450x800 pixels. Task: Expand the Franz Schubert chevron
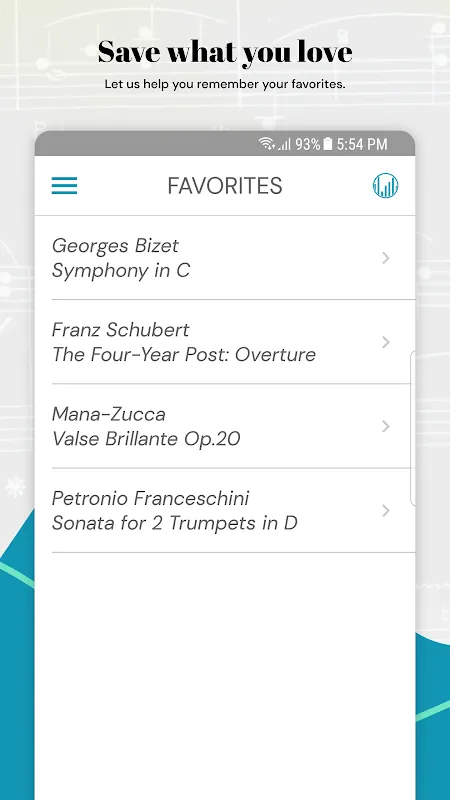[386, 342]
